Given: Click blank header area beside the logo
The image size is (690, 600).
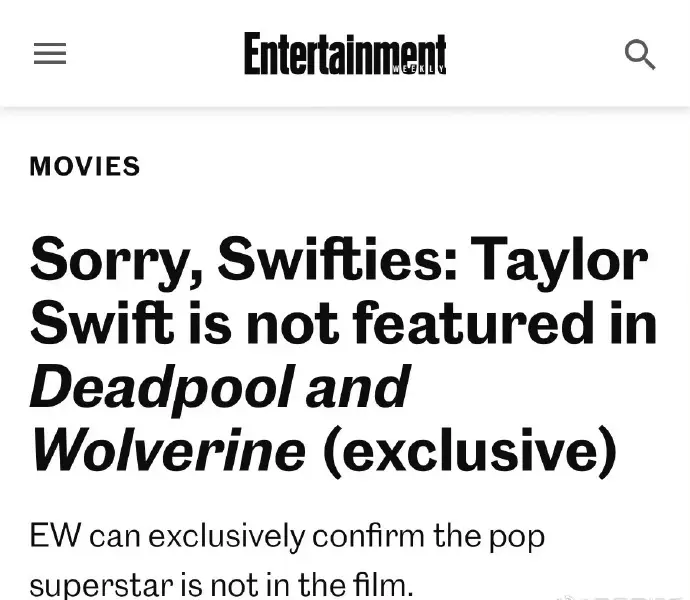Looking at the screenshot, I should [535, 54].
